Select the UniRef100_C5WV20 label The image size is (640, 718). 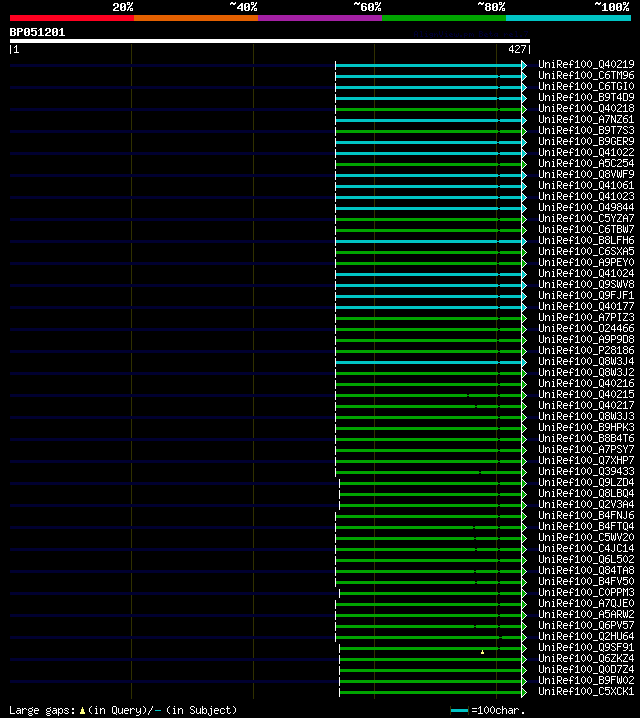pyautogui.click(x=586, y=537)
